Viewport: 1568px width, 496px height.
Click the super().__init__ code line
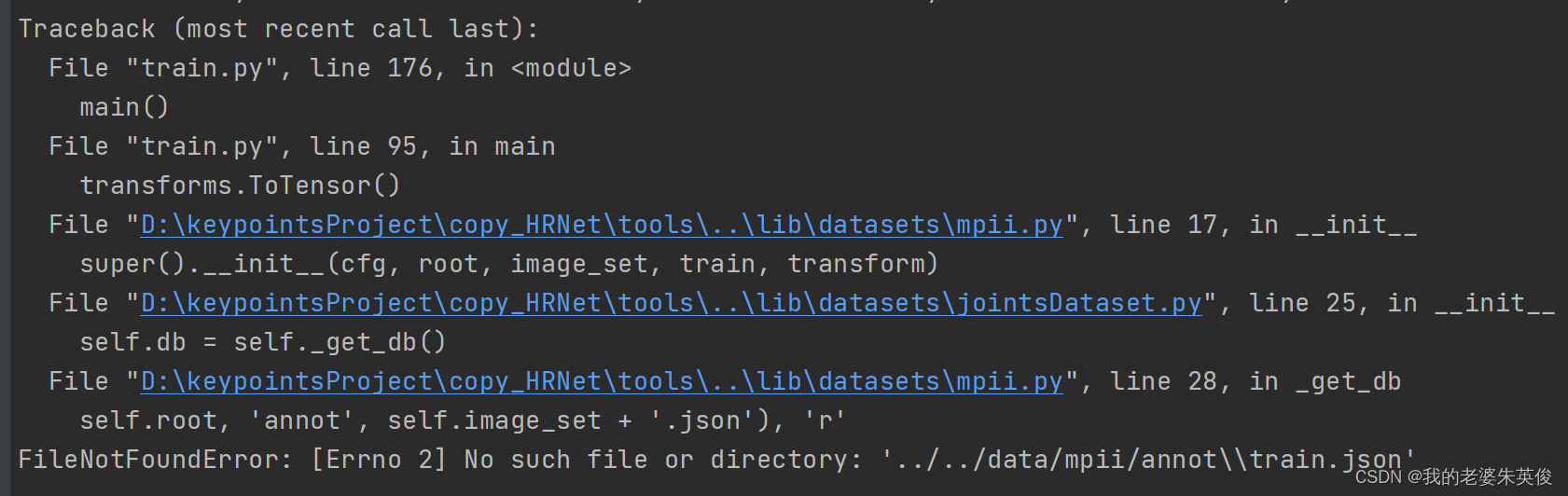pos(508,264)
